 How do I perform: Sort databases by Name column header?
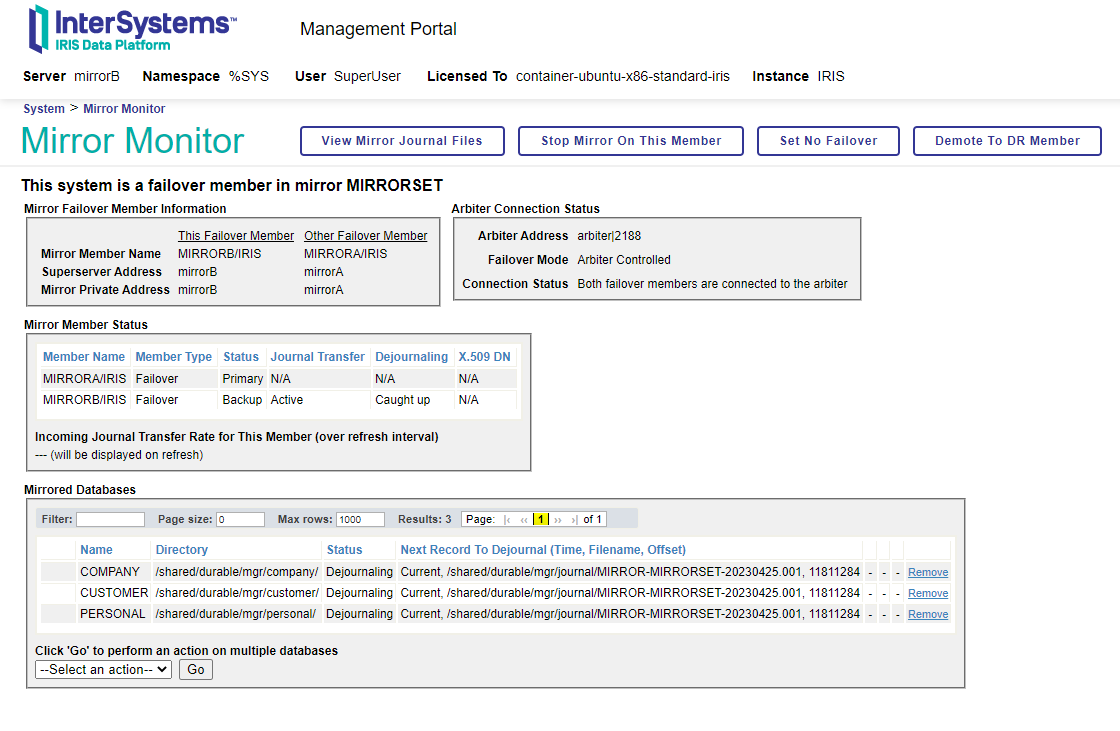96,550
